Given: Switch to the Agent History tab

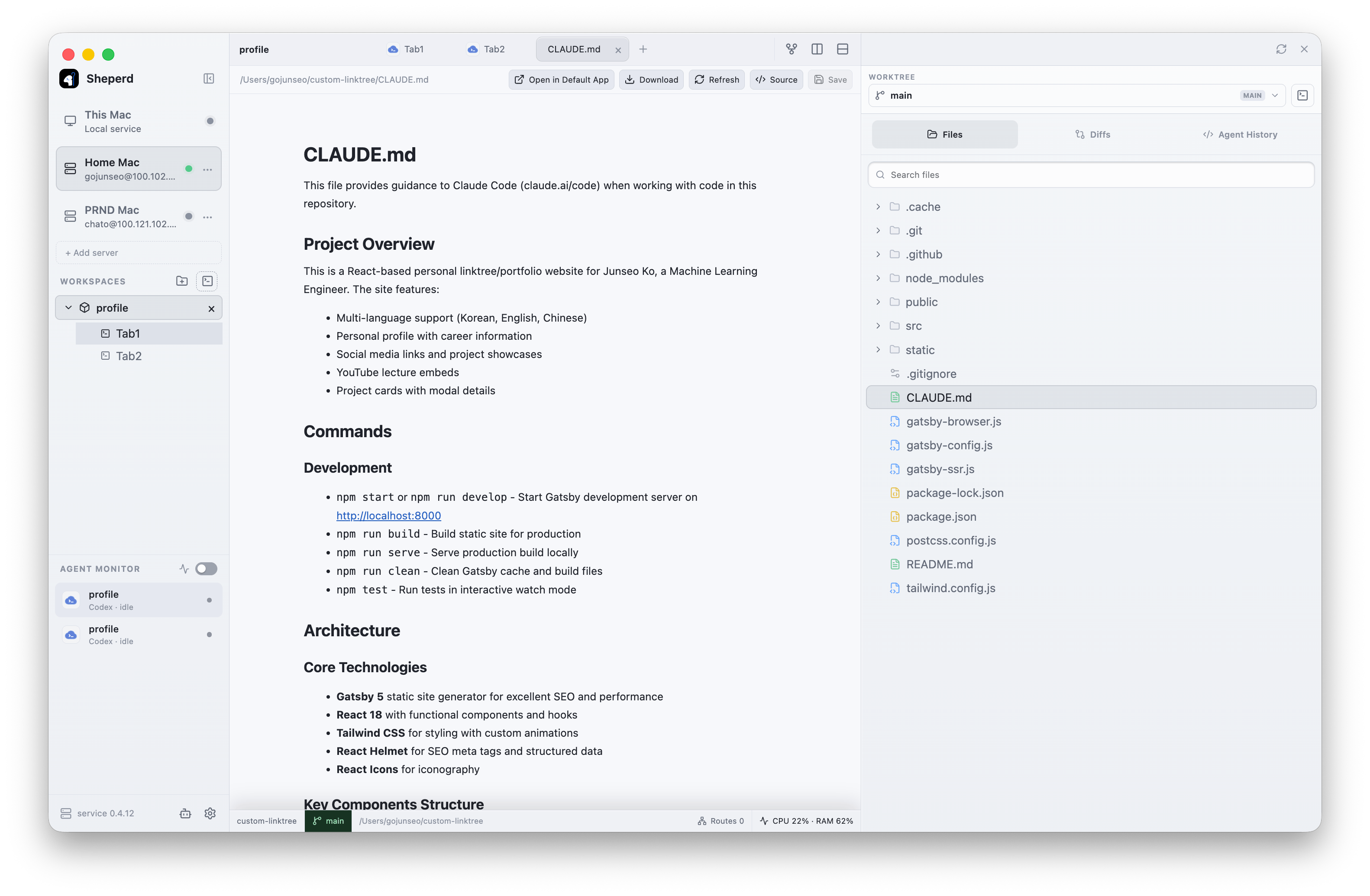Looking at the screenshot, I should [x=1240, y=135].
